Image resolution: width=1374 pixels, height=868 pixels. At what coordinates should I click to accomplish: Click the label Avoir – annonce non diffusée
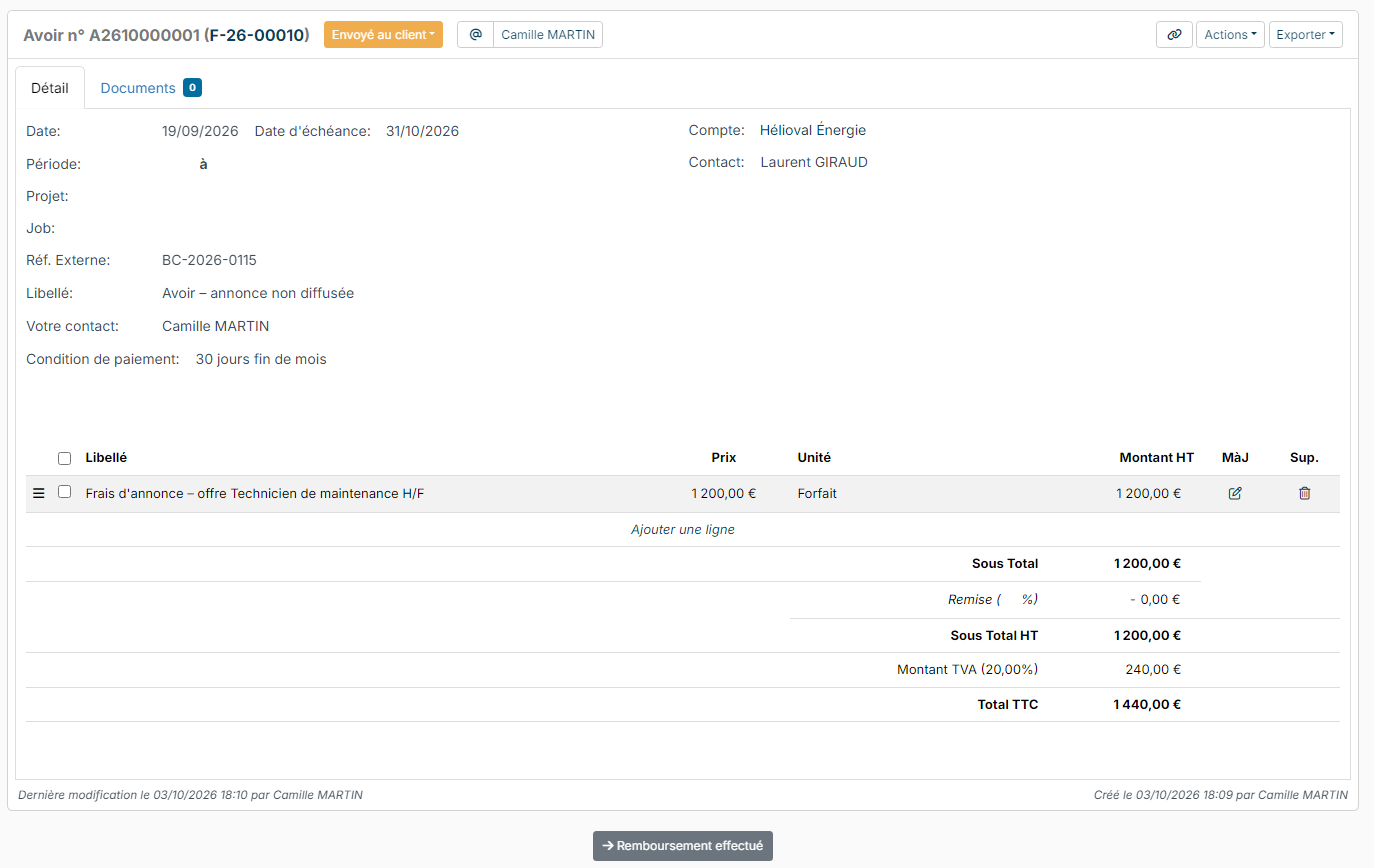pyautogui.click(x=258, y=294)
